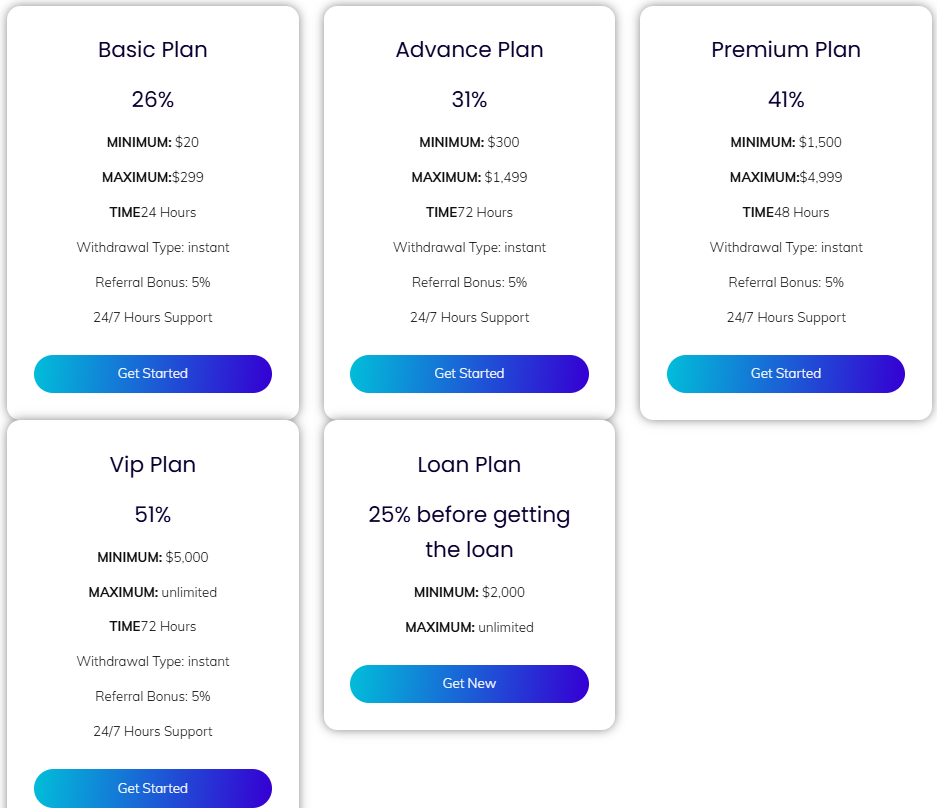
Task: Click the 26% rate in Basic Plan
Action: [153, 99]
